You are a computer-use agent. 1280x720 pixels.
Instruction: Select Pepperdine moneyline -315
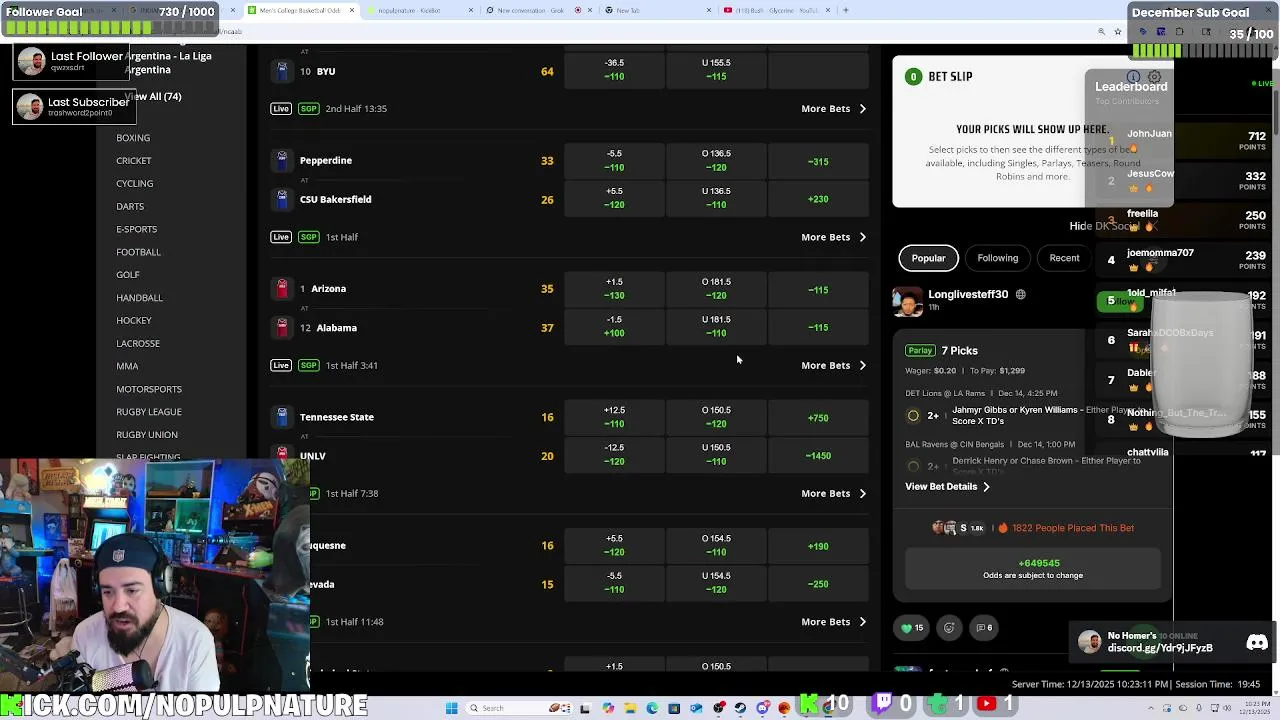point(818,161)
